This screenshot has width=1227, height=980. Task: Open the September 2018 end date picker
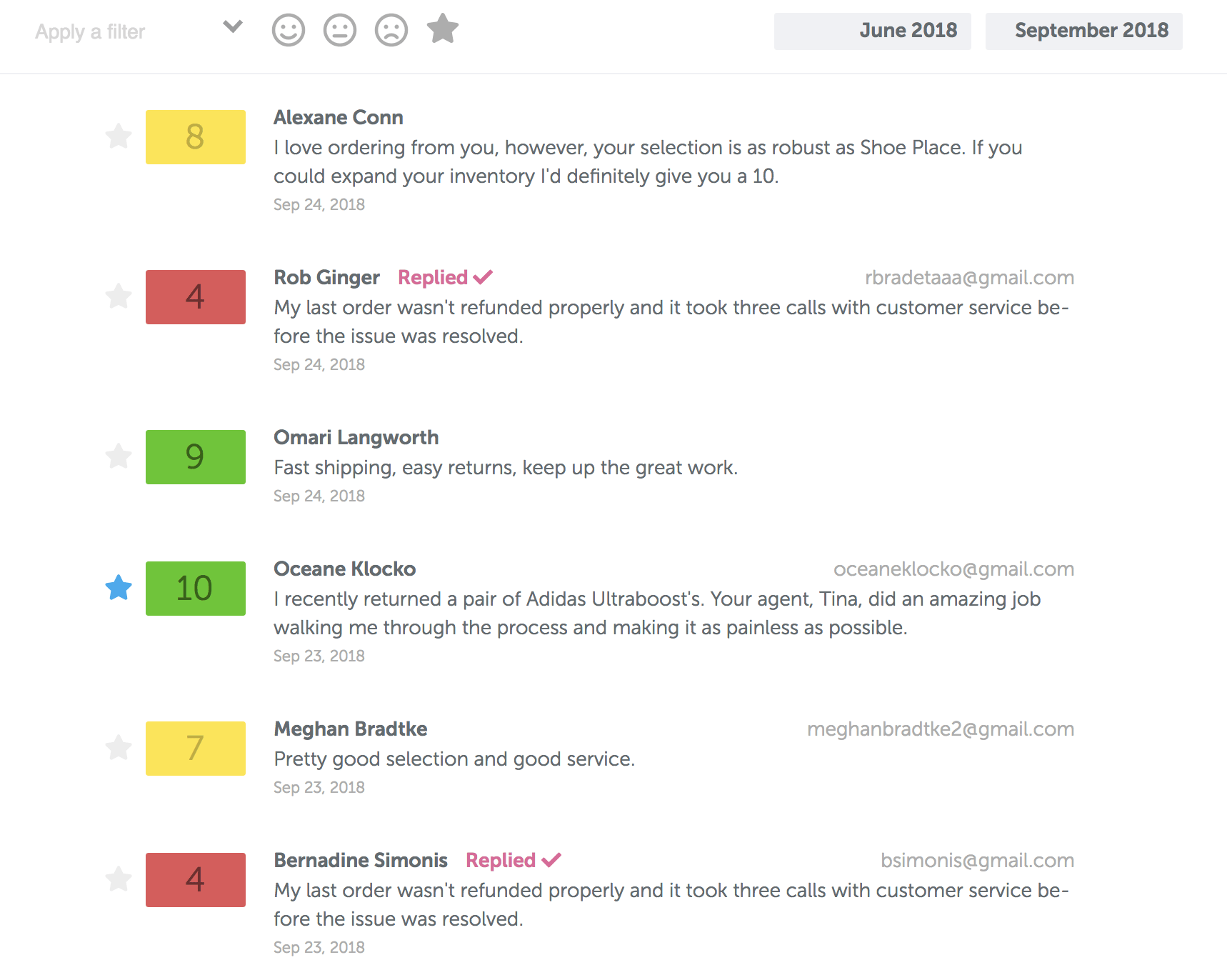1083,31
